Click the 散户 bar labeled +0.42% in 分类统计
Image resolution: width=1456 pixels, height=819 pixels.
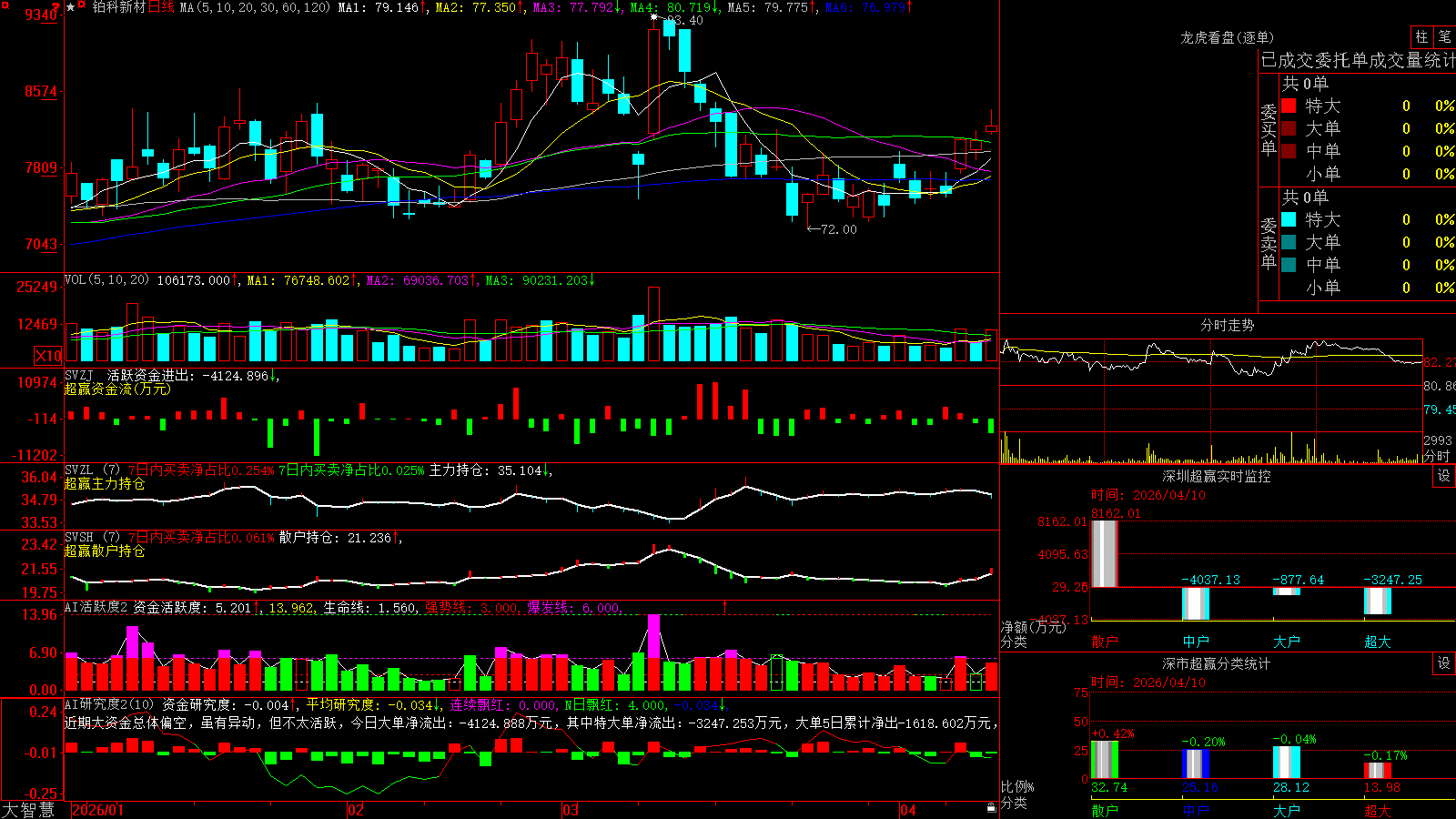(x=1105, y=760)
